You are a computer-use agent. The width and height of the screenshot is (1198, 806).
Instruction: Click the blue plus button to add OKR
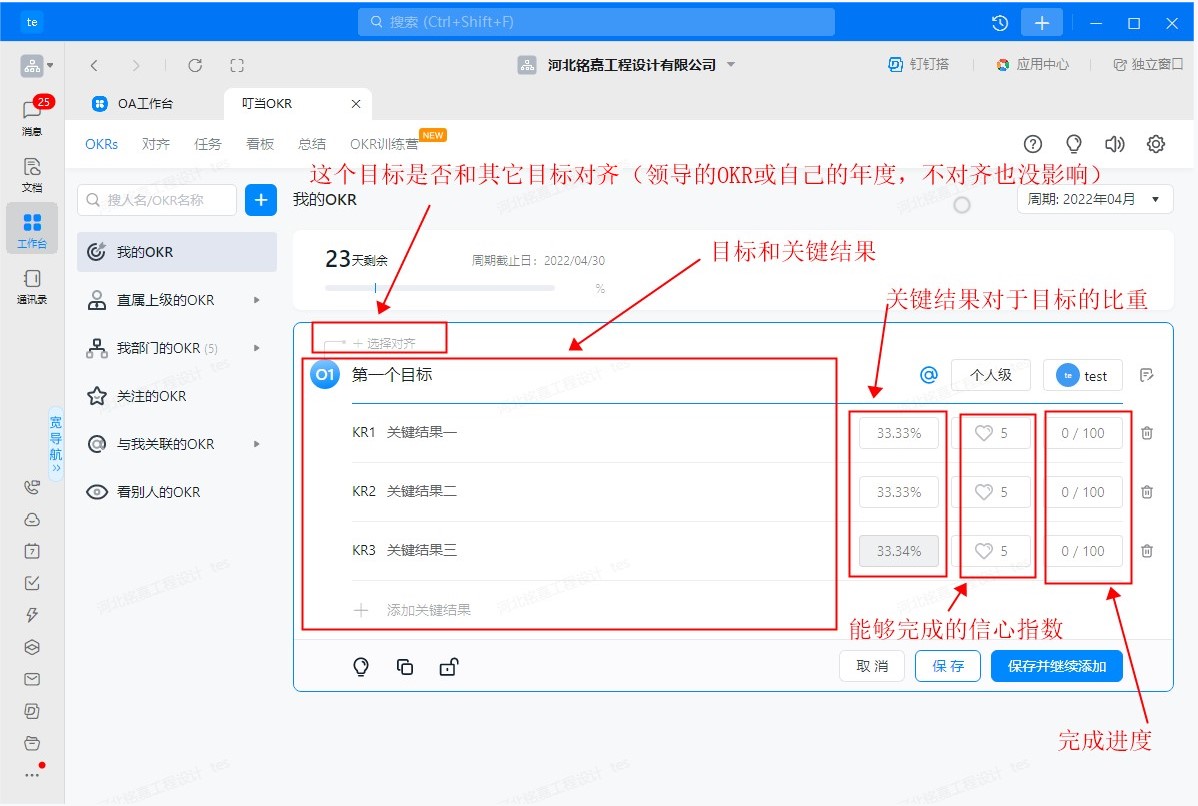click(261, 200)
